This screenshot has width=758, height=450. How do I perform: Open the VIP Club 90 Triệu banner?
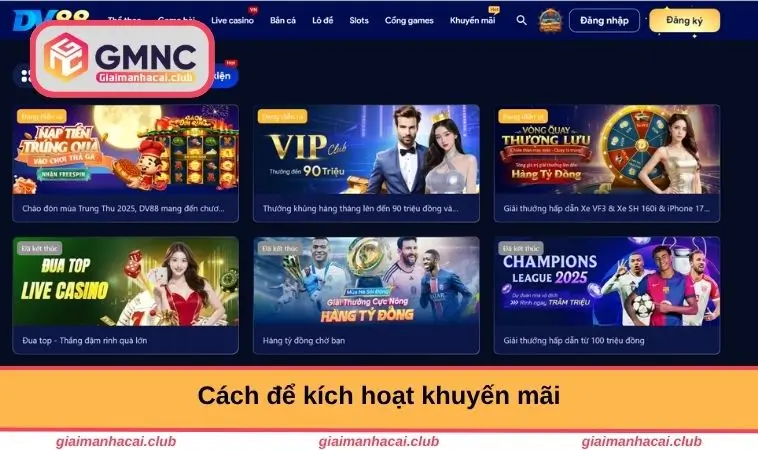click(366, 163)
